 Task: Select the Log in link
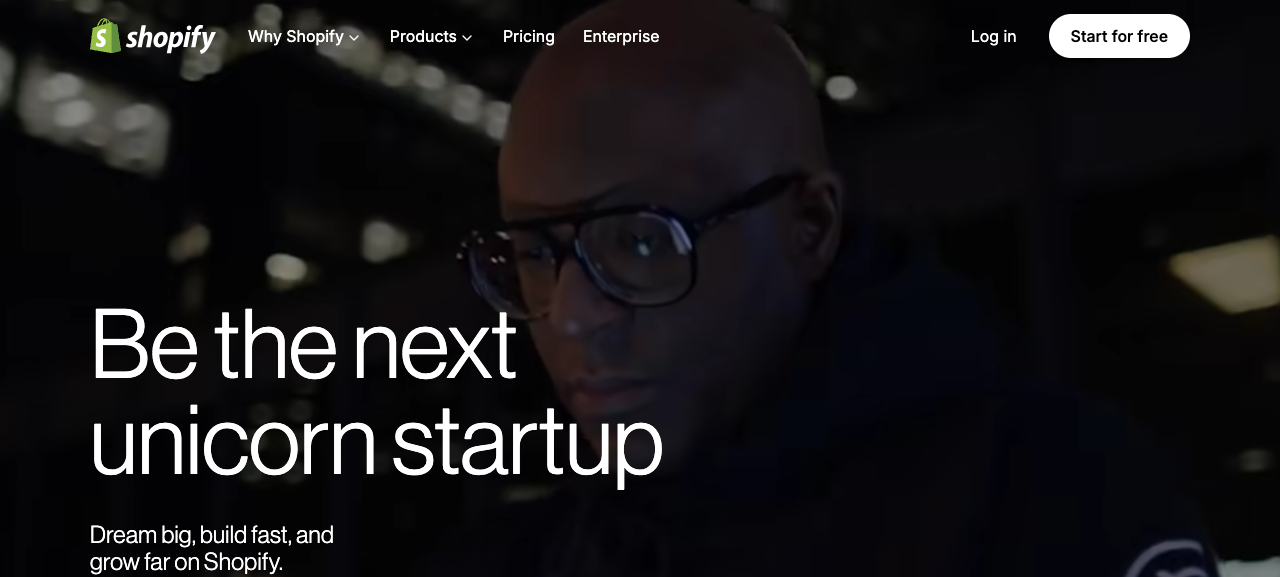pos(993,36)
